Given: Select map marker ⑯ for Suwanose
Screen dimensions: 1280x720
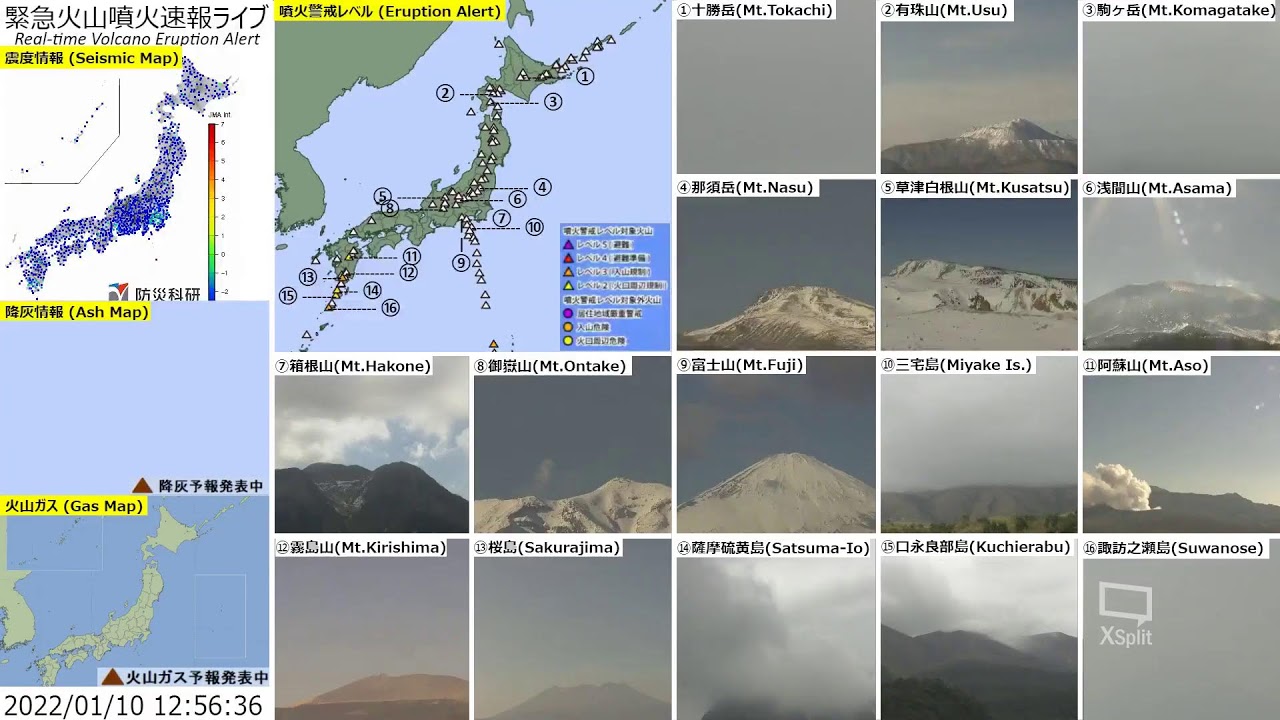Looking at the screenshot, I should coord(390,308).
